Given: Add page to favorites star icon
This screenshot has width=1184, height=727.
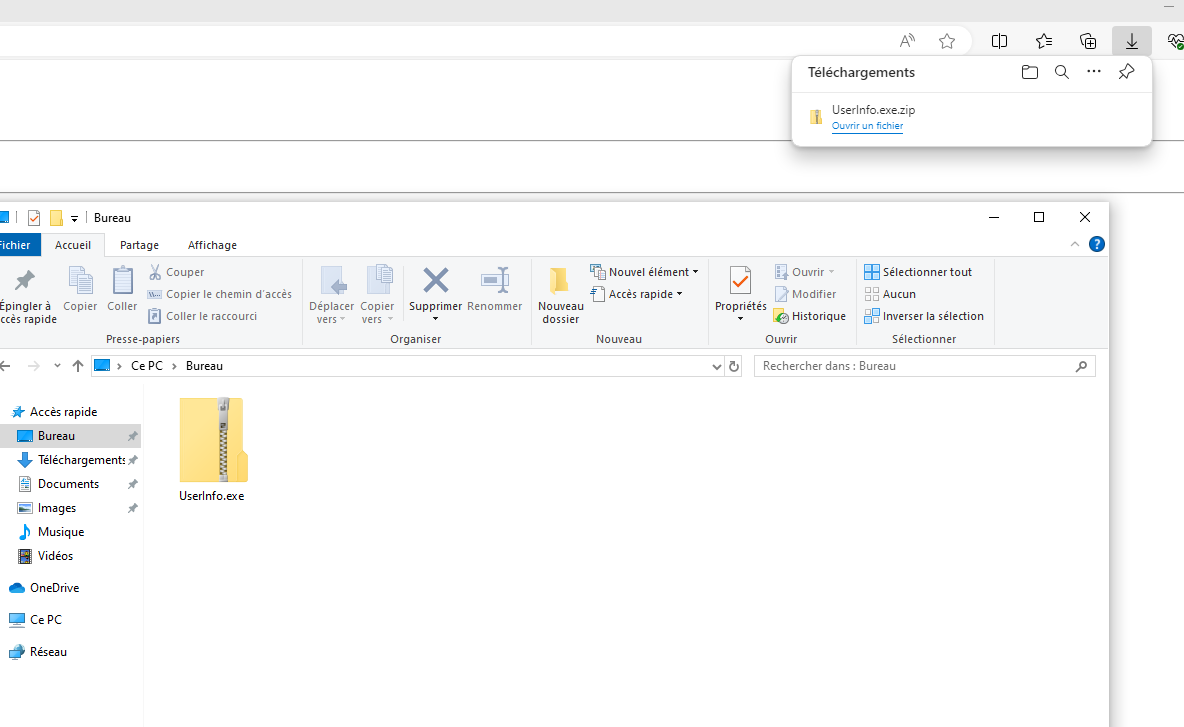Looking at the screenshot, I should 947,41.
